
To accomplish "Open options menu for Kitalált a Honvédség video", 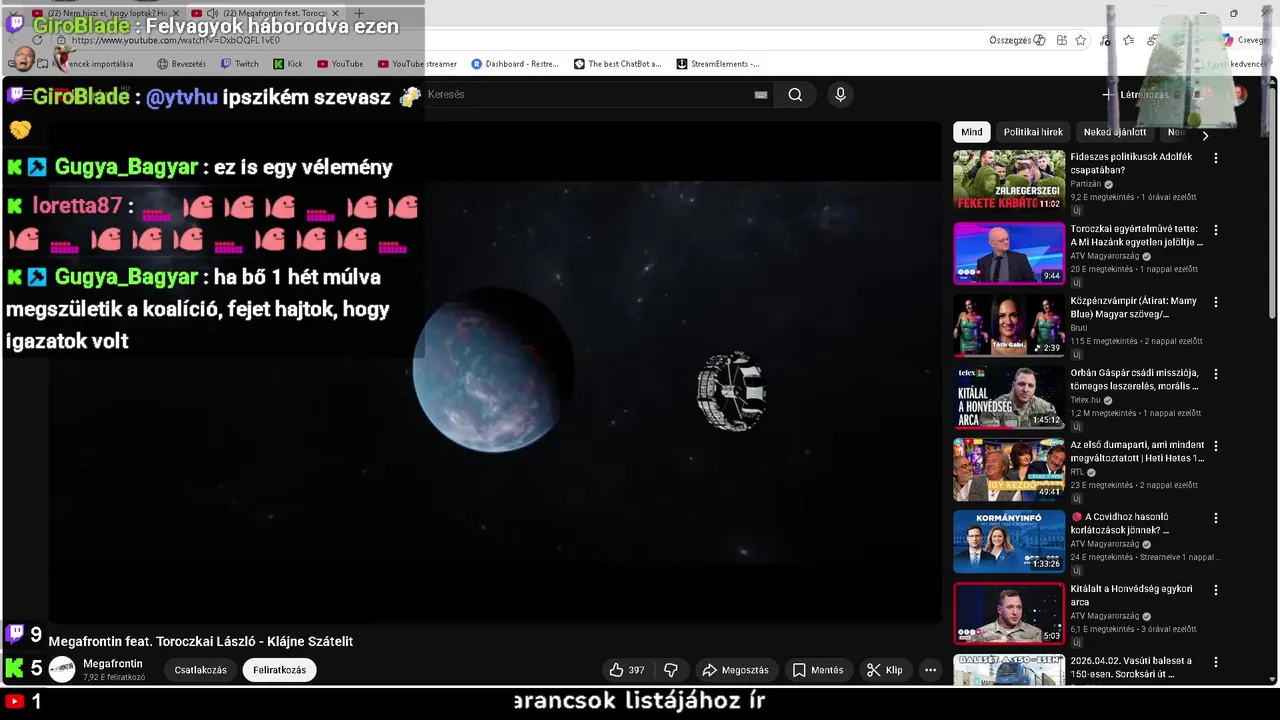I will pyautogui.click(x=1216, y=590).
